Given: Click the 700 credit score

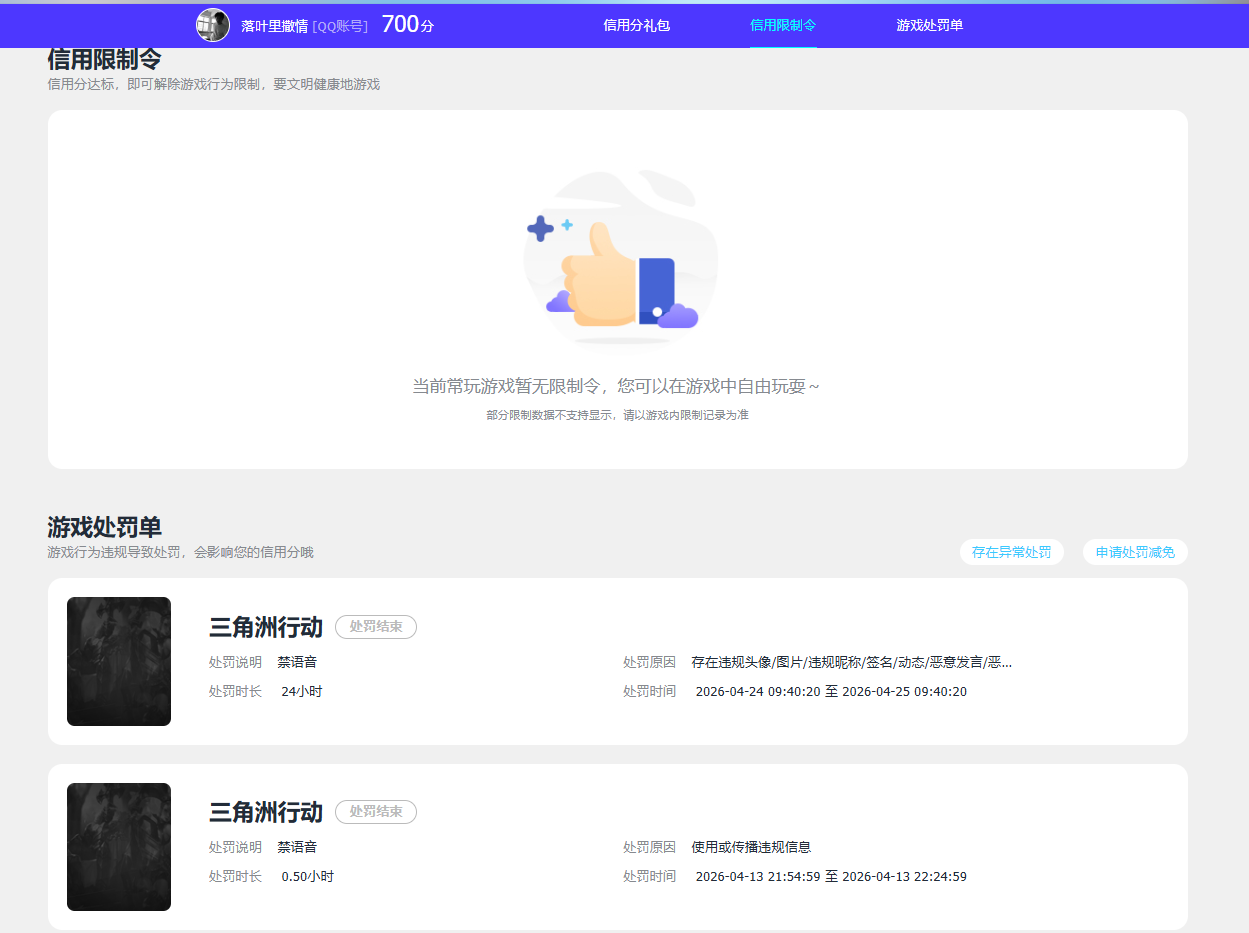Looking at the screenshot, I should click(x=408, y=25).
